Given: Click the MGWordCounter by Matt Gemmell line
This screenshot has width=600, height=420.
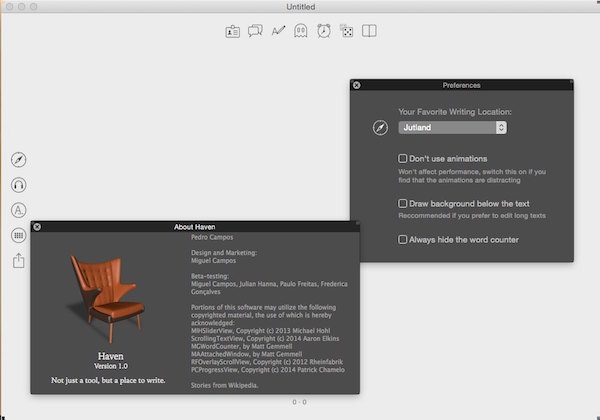Looking at the screenshot, I should [x=241, y=346].
